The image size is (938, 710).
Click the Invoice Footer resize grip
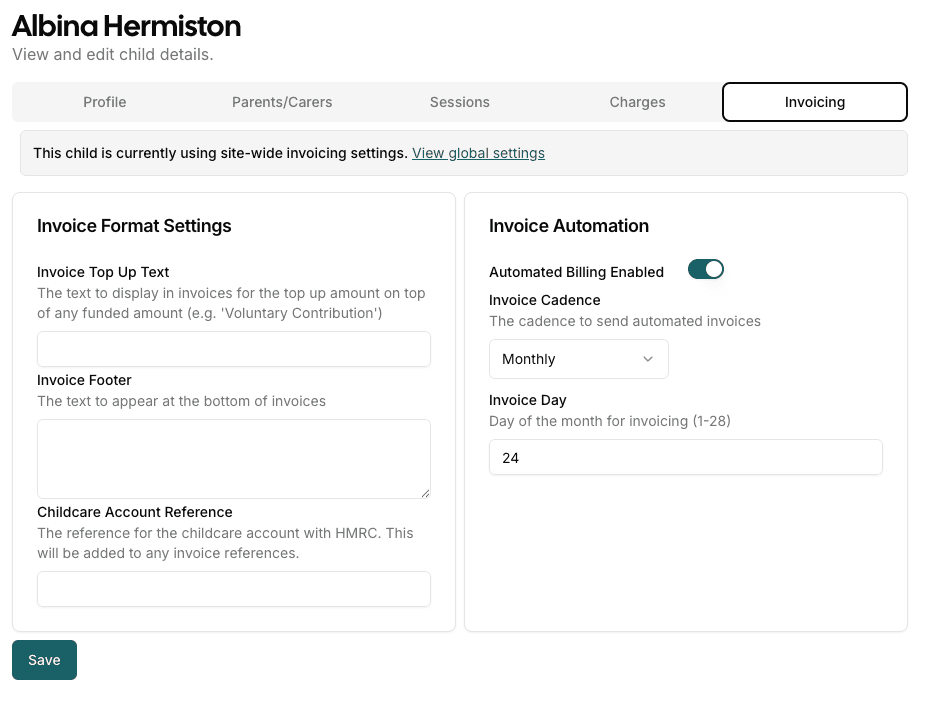[x=426, y=494]
